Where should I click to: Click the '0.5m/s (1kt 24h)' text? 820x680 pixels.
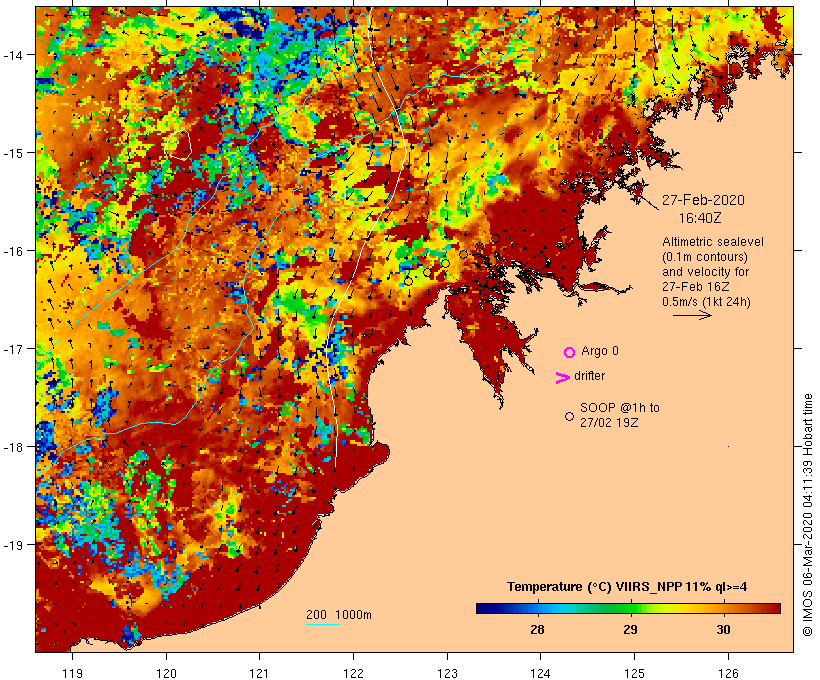[x=707, y=302]
